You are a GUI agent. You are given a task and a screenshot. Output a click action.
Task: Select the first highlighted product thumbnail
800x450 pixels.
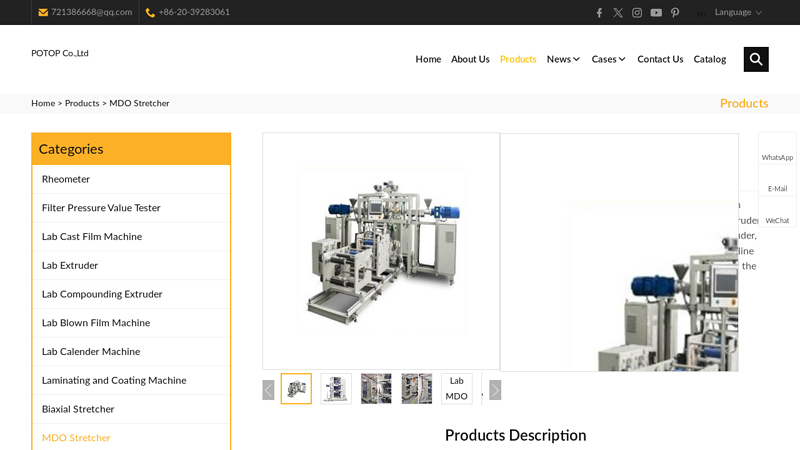pos(296,389)
